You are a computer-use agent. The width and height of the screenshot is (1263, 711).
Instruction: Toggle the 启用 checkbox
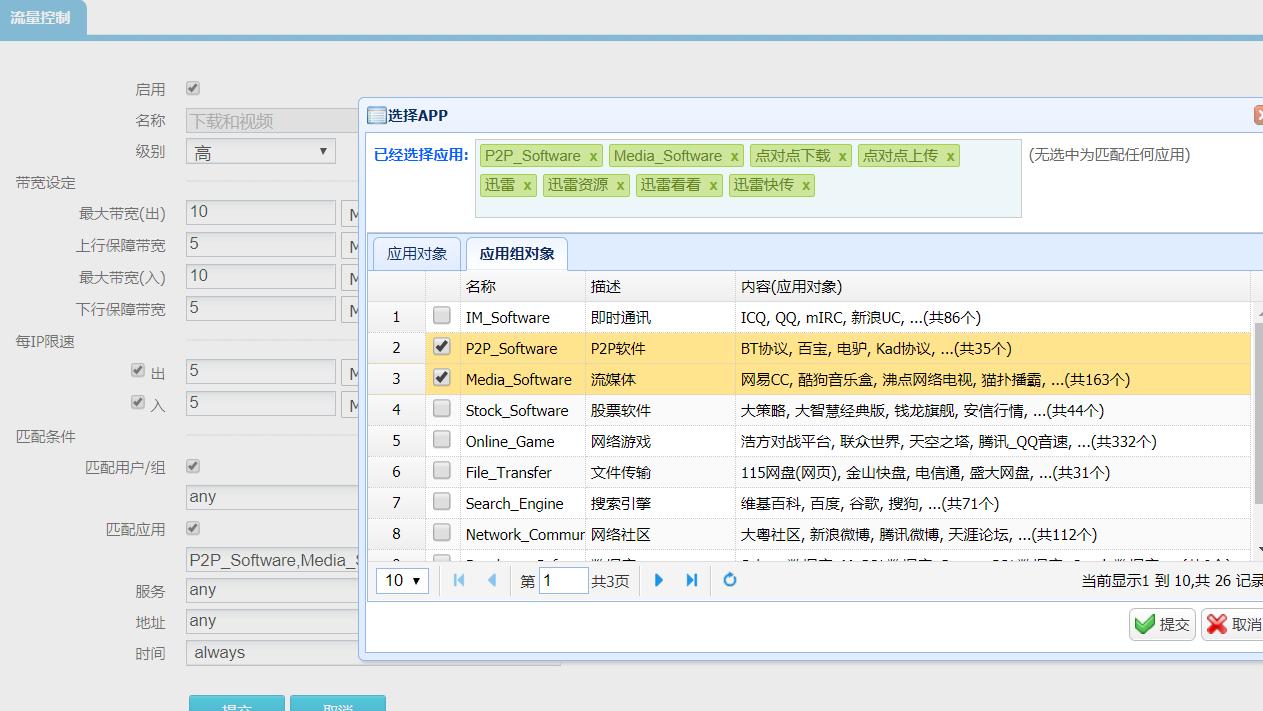click(x=193, y=89)
